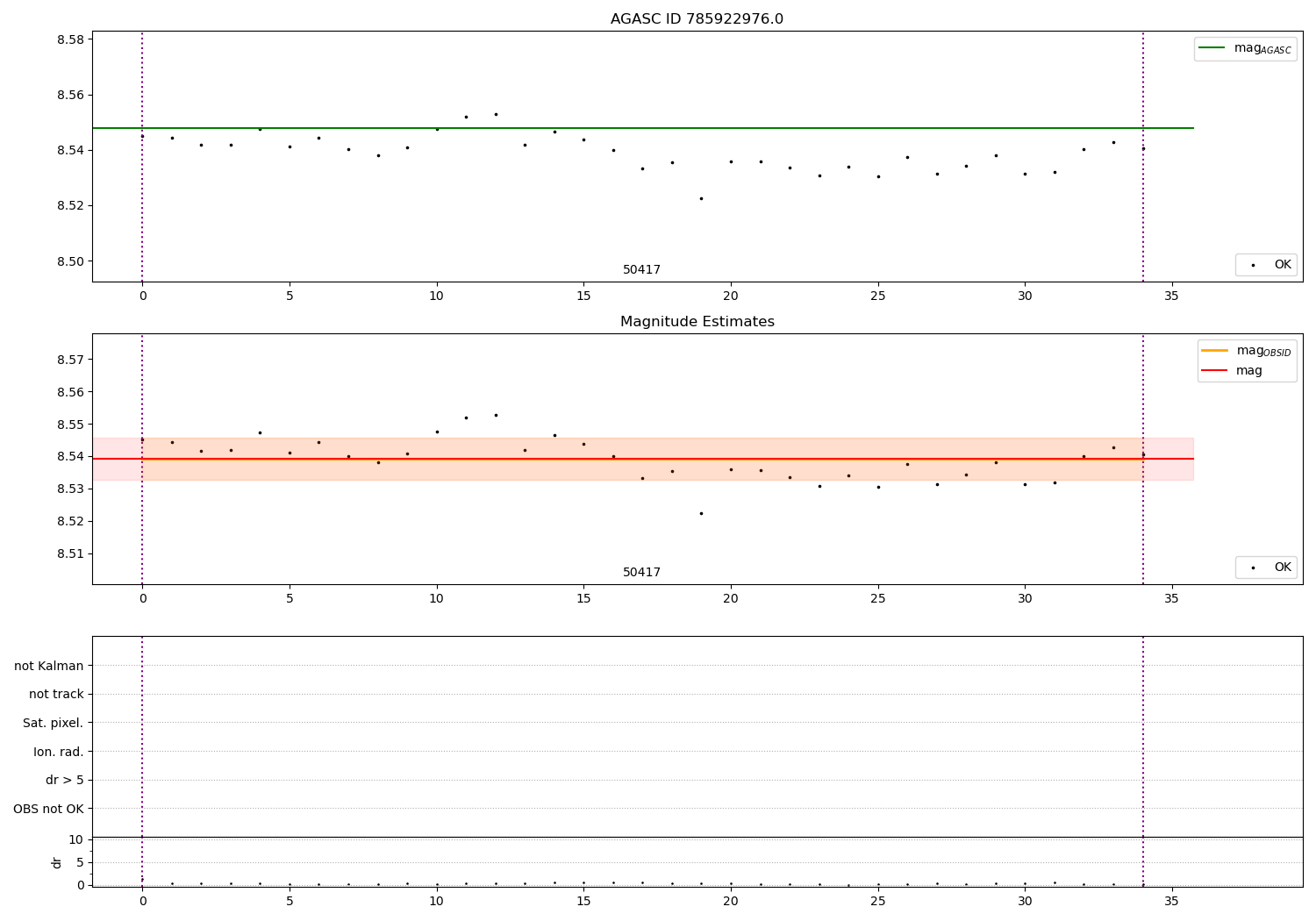This screenshot has height=921, width=1316.
Task: Click the 'OBS not OK' axis label
Action: click(x=48, y=809)
